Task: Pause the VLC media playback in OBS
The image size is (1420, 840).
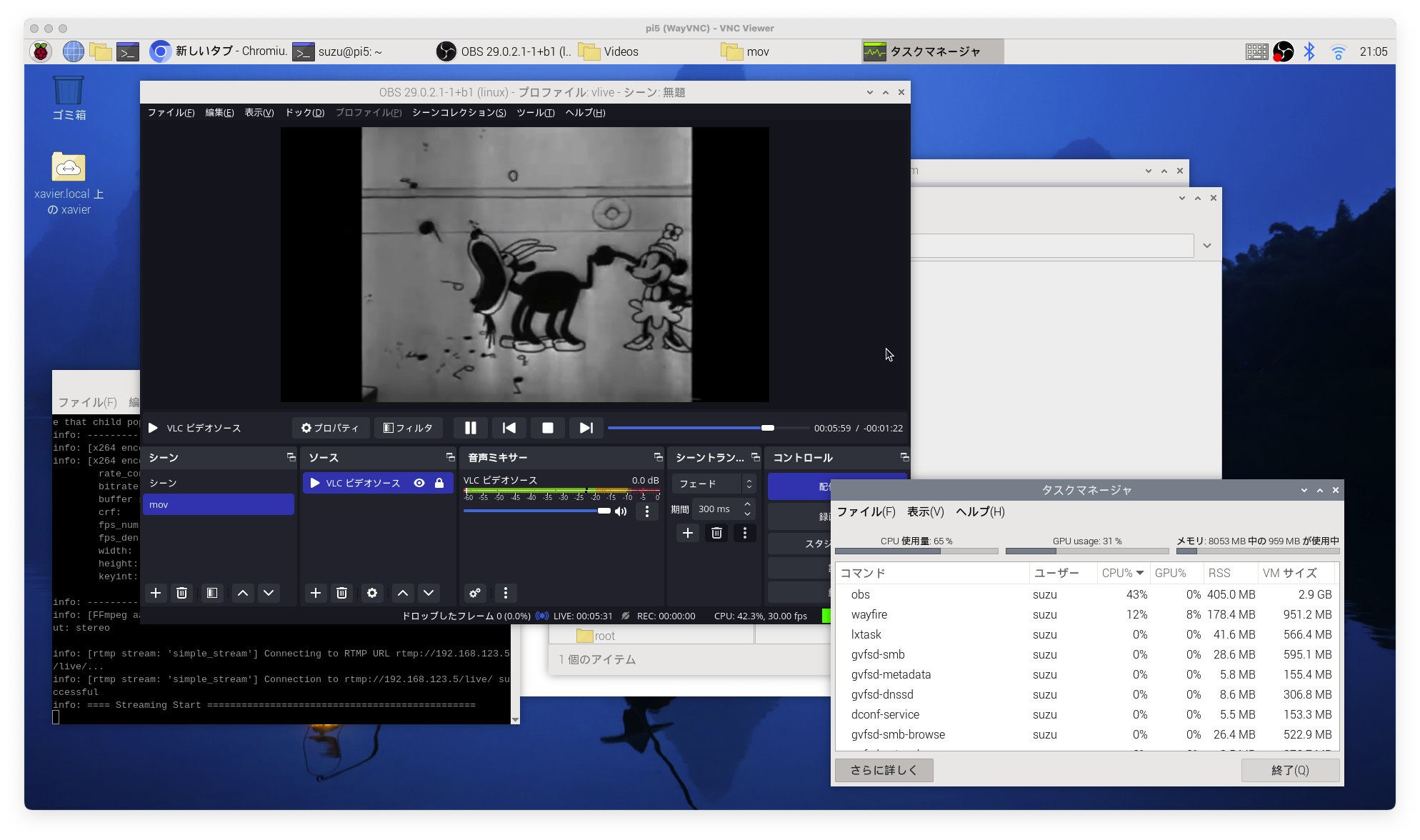Action: 470,428
